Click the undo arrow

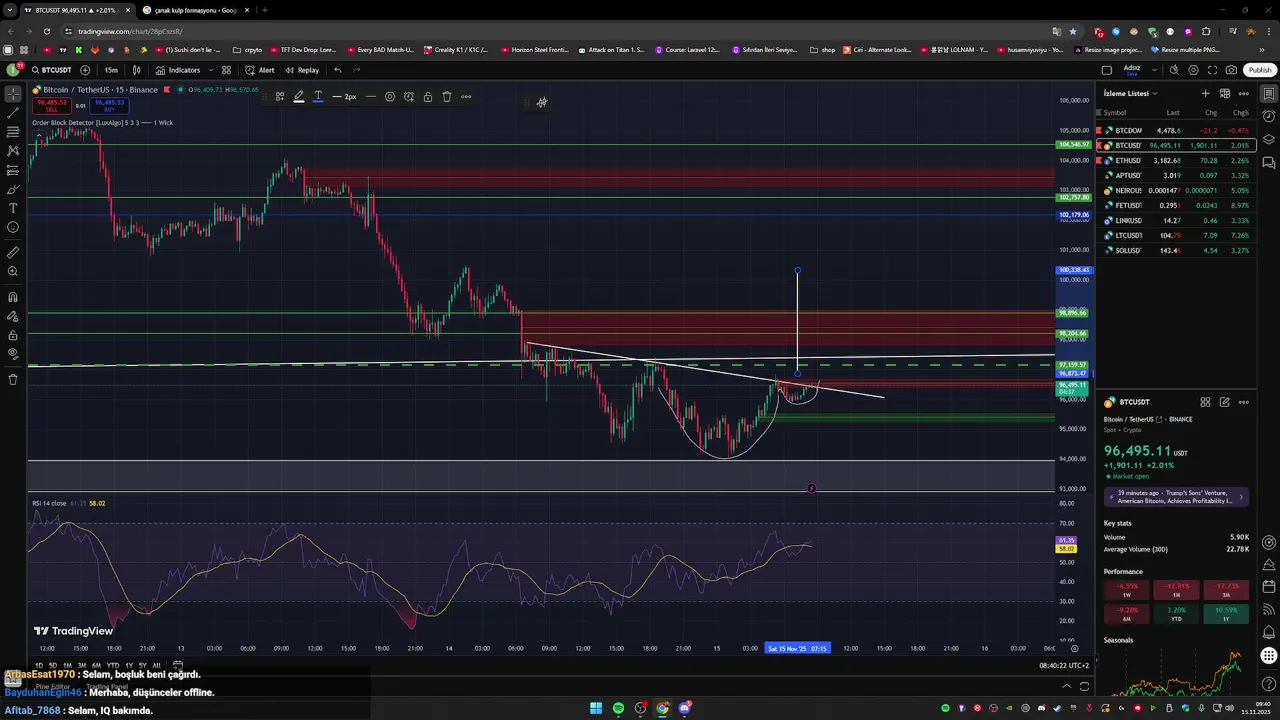coord(338,70)
